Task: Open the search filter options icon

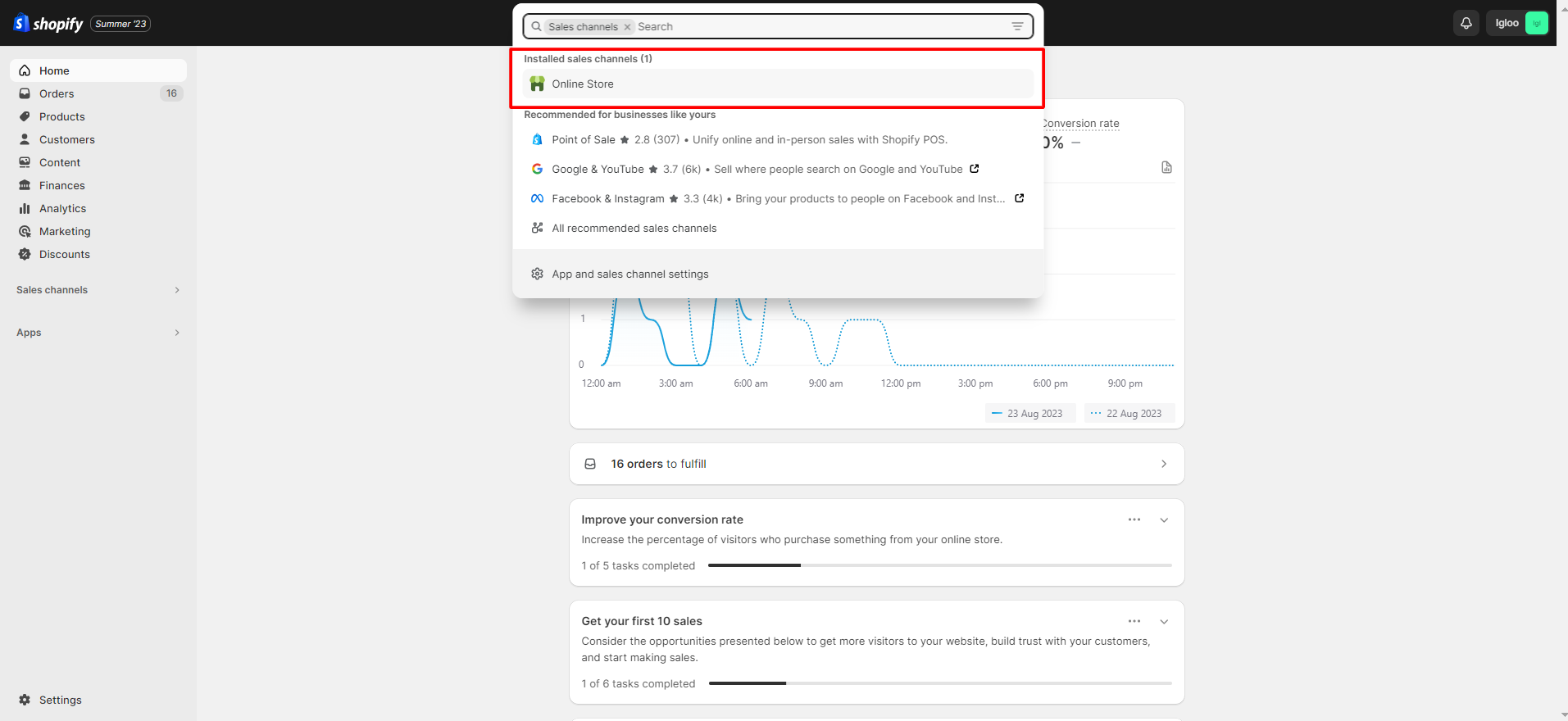Action: click(1017, 26)
